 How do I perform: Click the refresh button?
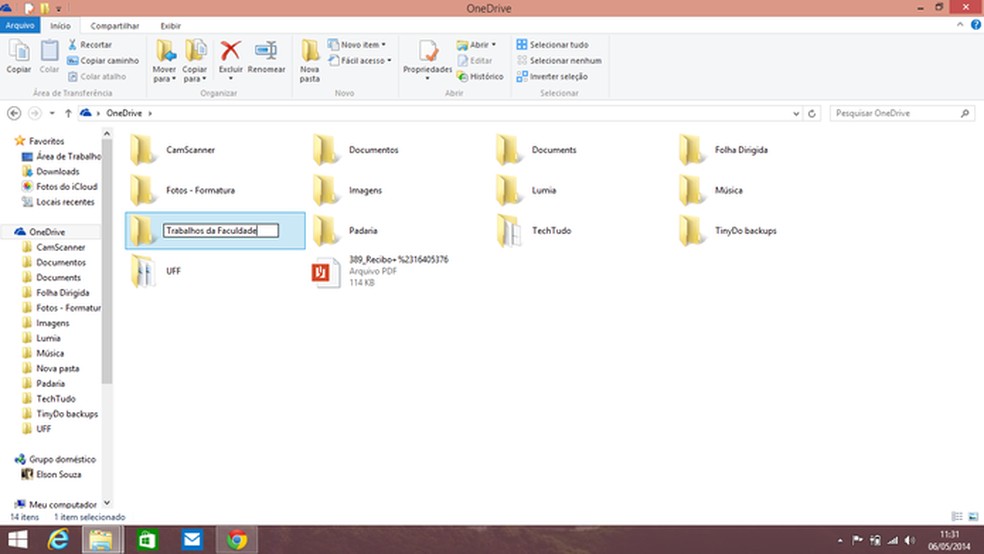[811, 114]
